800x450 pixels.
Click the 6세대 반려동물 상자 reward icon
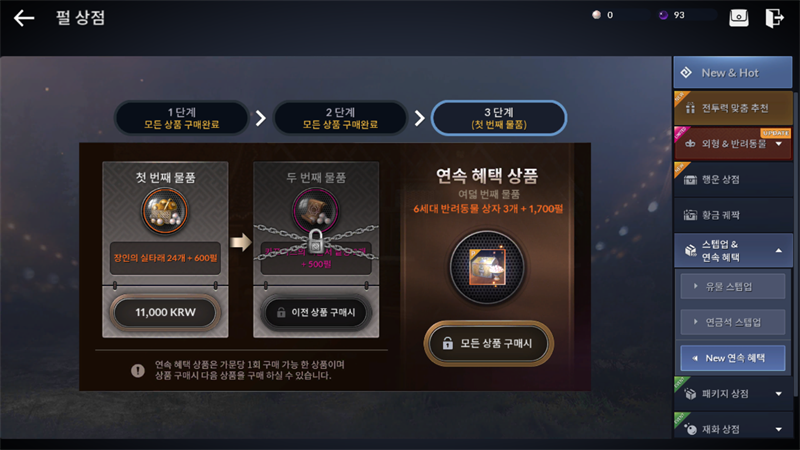tap(487, 267)
